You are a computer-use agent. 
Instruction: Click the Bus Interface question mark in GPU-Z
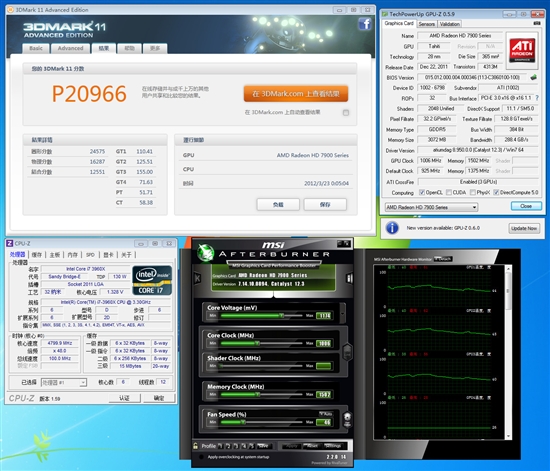pyautogui.click(x=537, y=98)
